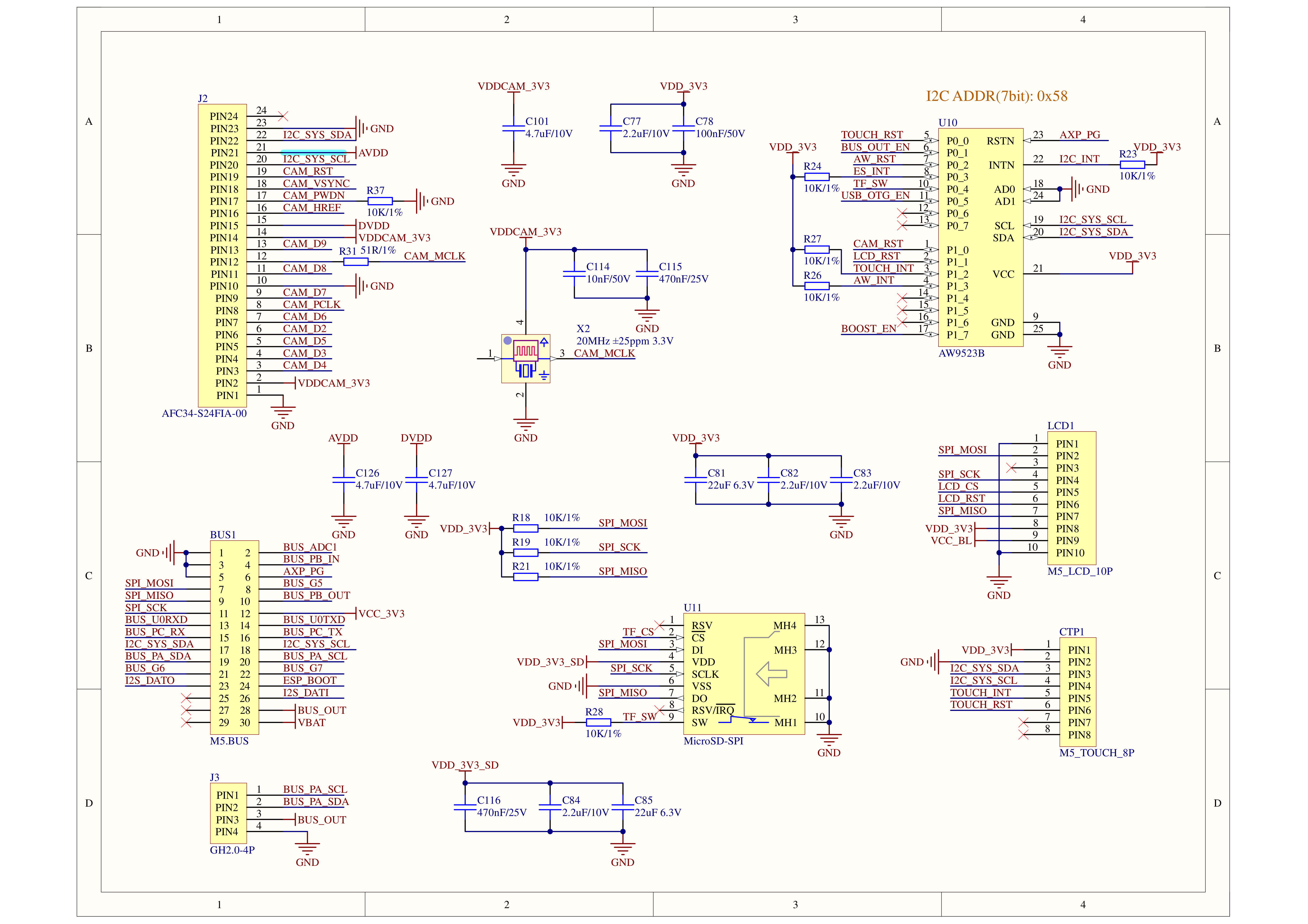Viewport: 1308px width, 924px height.
Task: Select the CTP1 connector body
Action: (x=1078, y=692)
